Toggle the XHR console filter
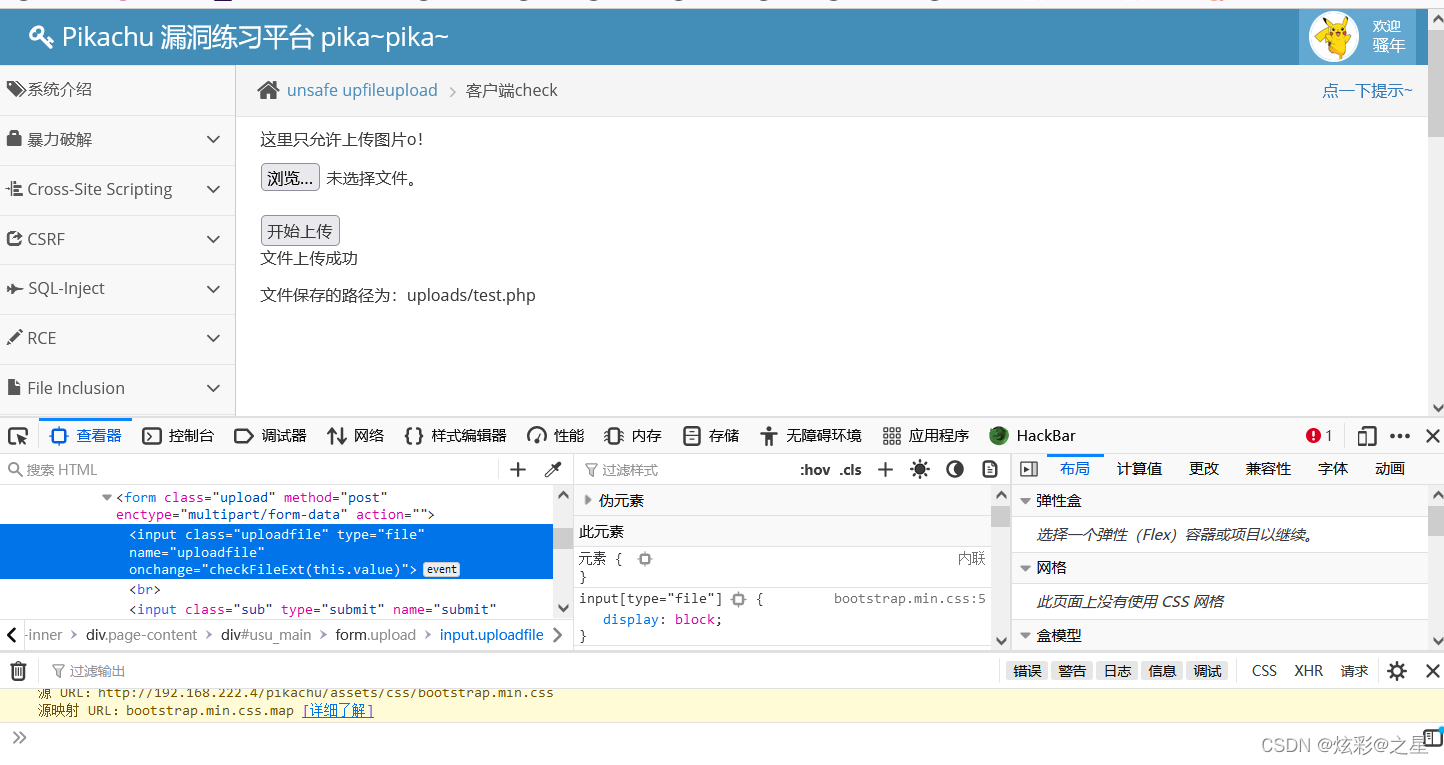 (1309, 671)
